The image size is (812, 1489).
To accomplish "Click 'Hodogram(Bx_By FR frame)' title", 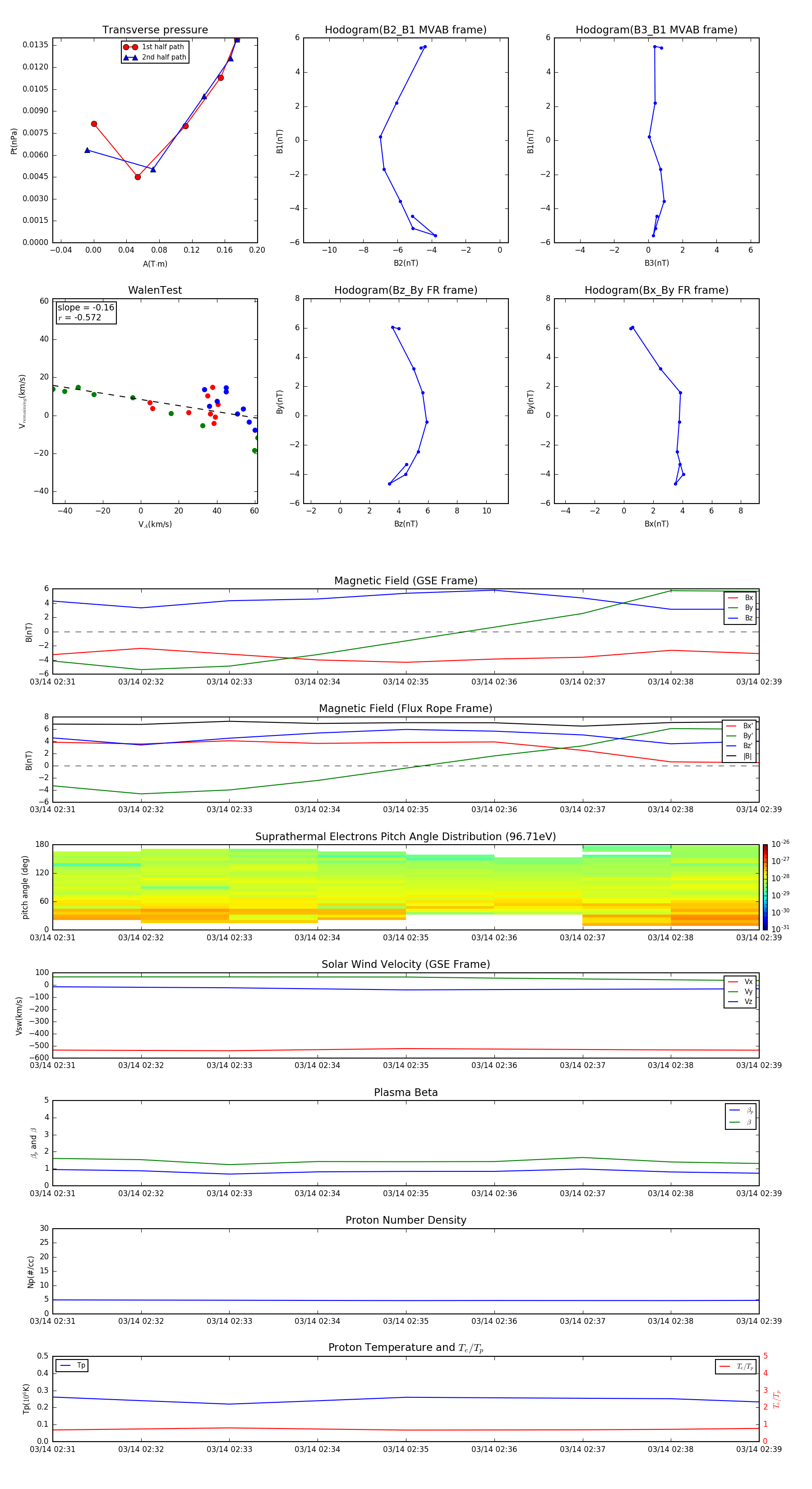I will click(x=656, y=290).
